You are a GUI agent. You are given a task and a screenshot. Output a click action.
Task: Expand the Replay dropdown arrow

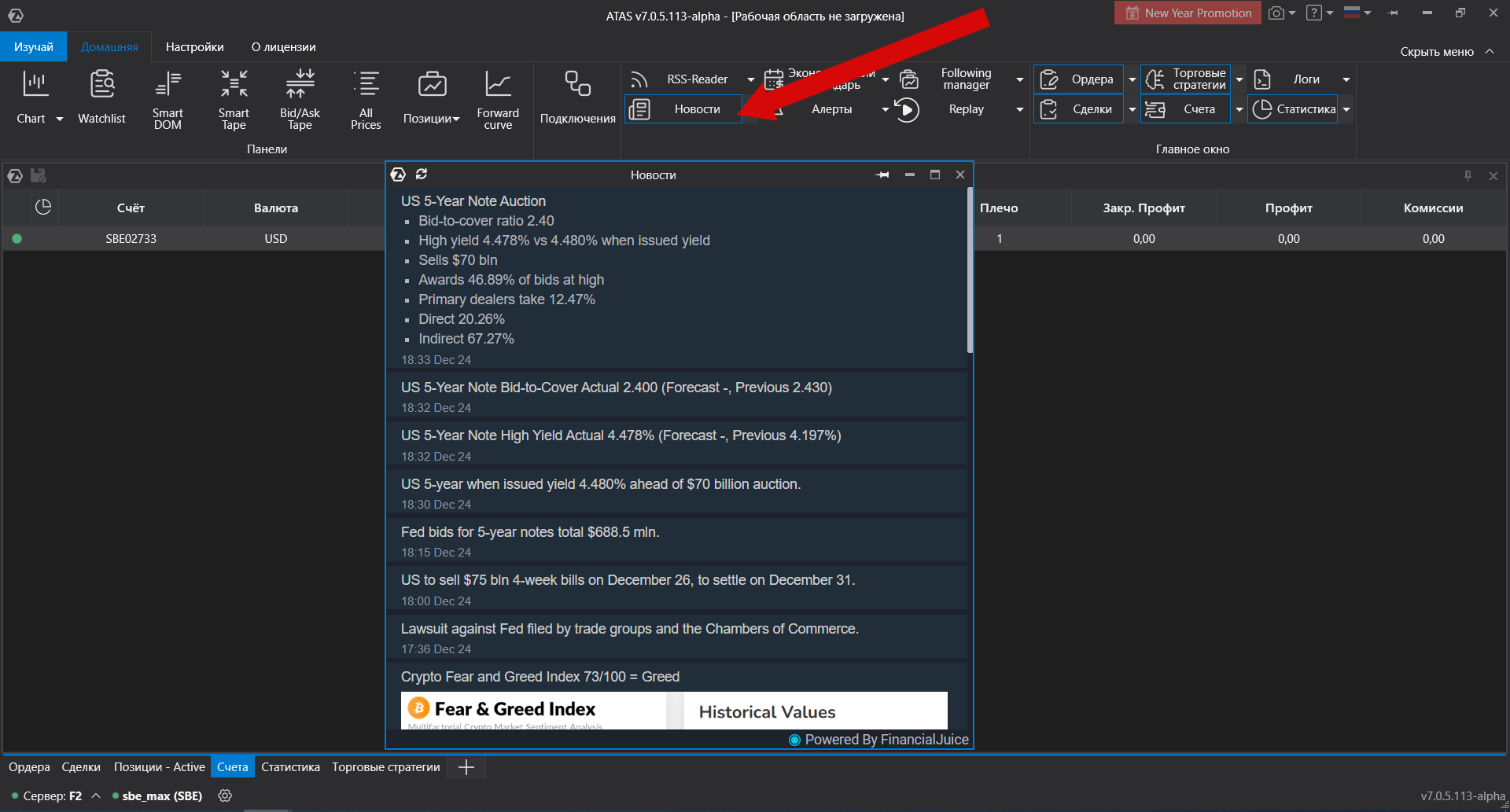tap(1020, 109)
